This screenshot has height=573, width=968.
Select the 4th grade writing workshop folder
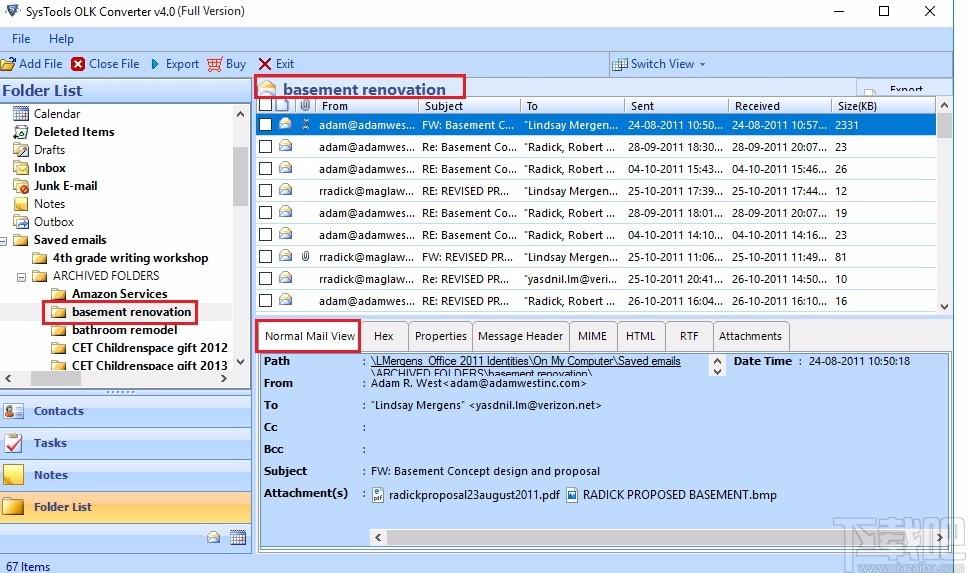tap(130, 258)
